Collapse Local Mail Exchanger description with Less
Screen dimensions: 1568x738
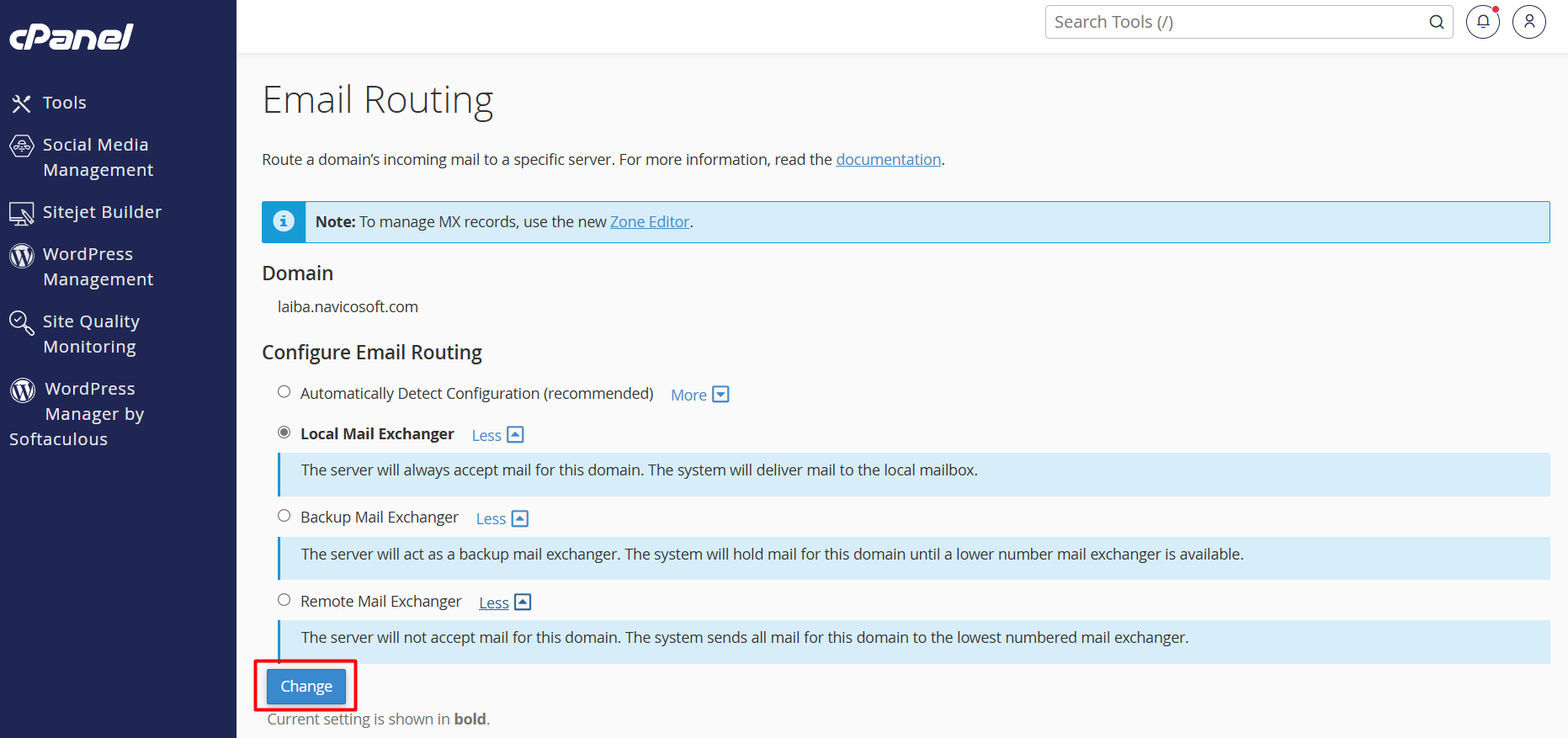497,435
